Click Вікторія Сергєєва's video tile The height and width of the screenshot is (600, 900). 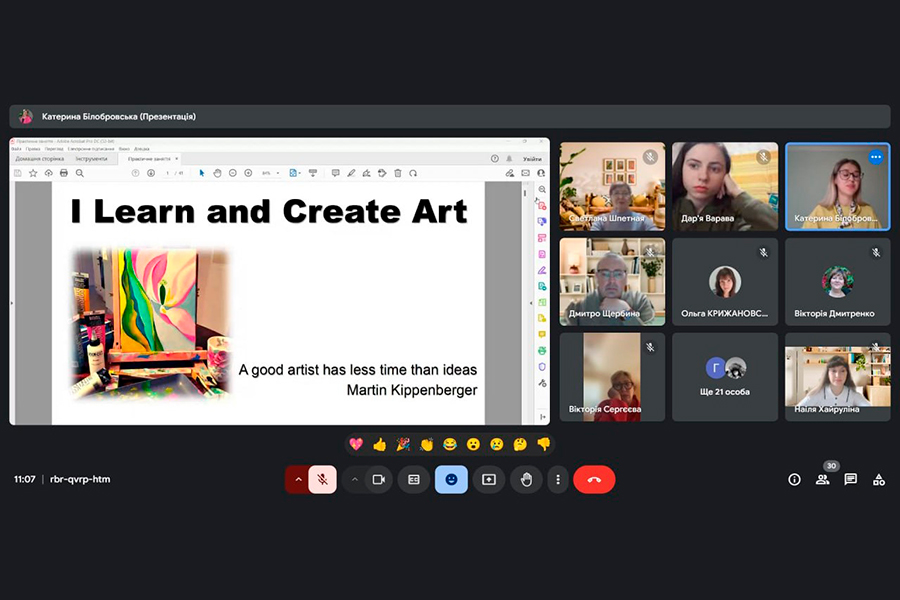(x=612, y=377)
